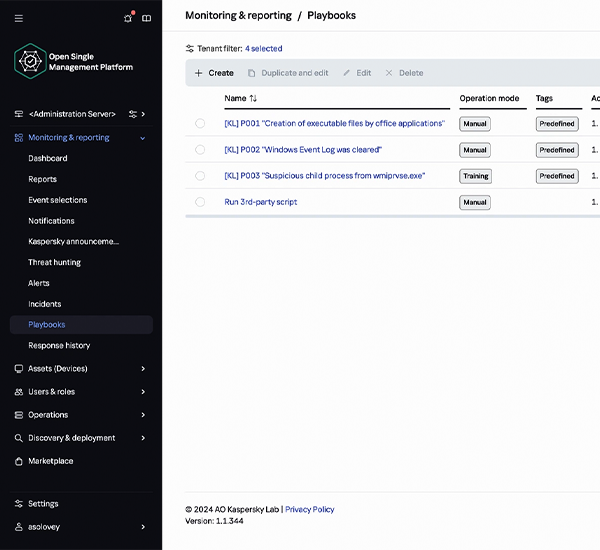Click the Create playbook button
The image size is (600, 550).
click(214, 73)
